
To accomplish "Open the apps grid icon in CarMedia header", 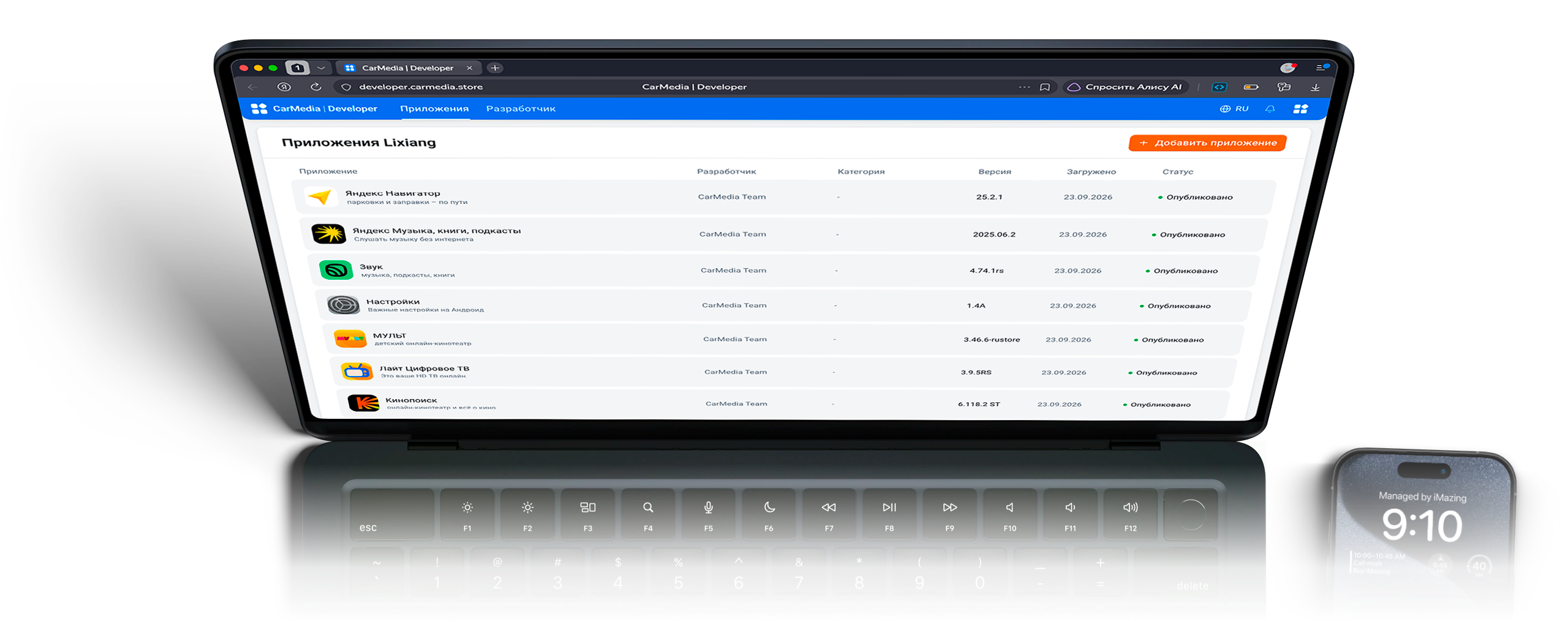I will tap(1300, 109).
